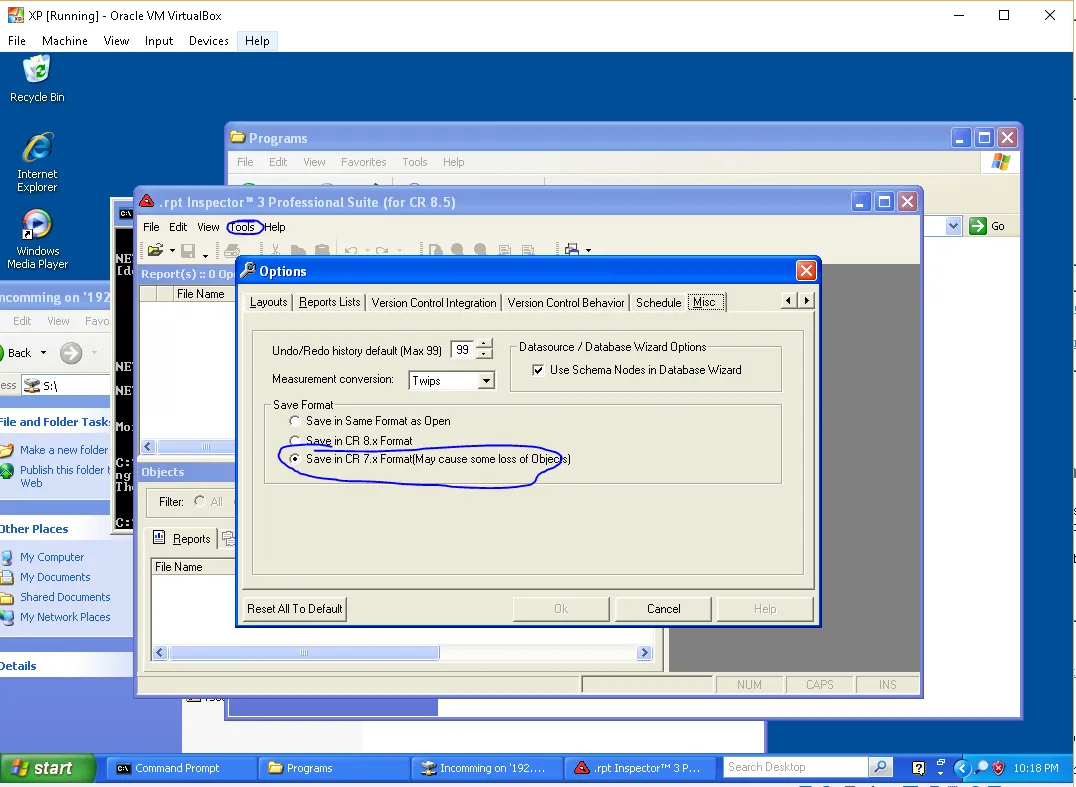Click the Search Desktop input field

796,767
